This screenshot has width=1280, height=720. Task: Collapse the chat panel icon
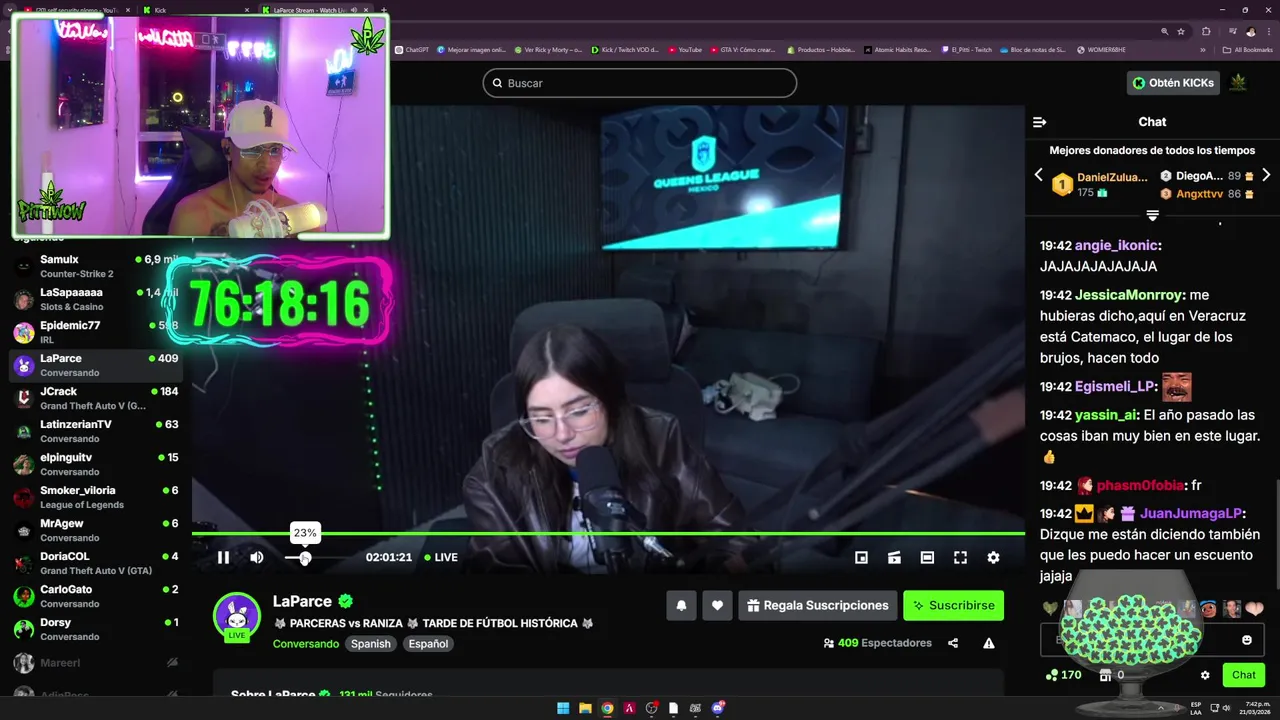(x=1040, y=122)
